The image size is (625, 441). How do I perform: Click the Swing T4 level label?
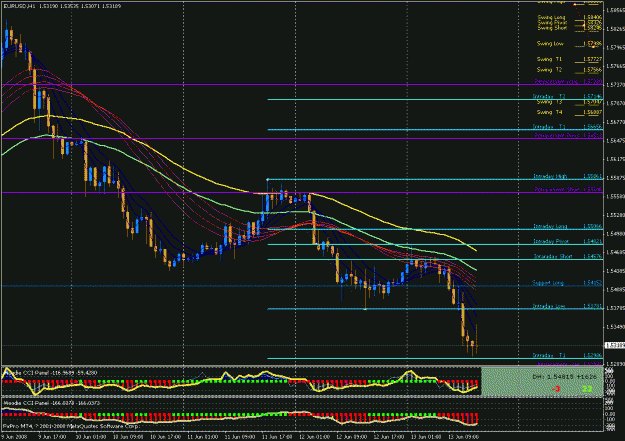(x=549, y=112)
